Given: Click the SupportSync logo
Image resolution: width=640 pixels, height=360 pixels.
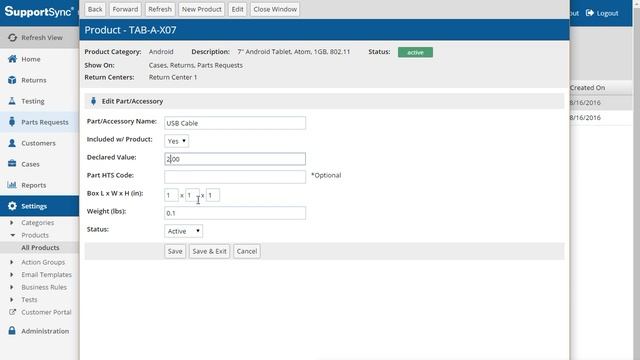Looking at the screenshot, I should (x=39, y=11).
